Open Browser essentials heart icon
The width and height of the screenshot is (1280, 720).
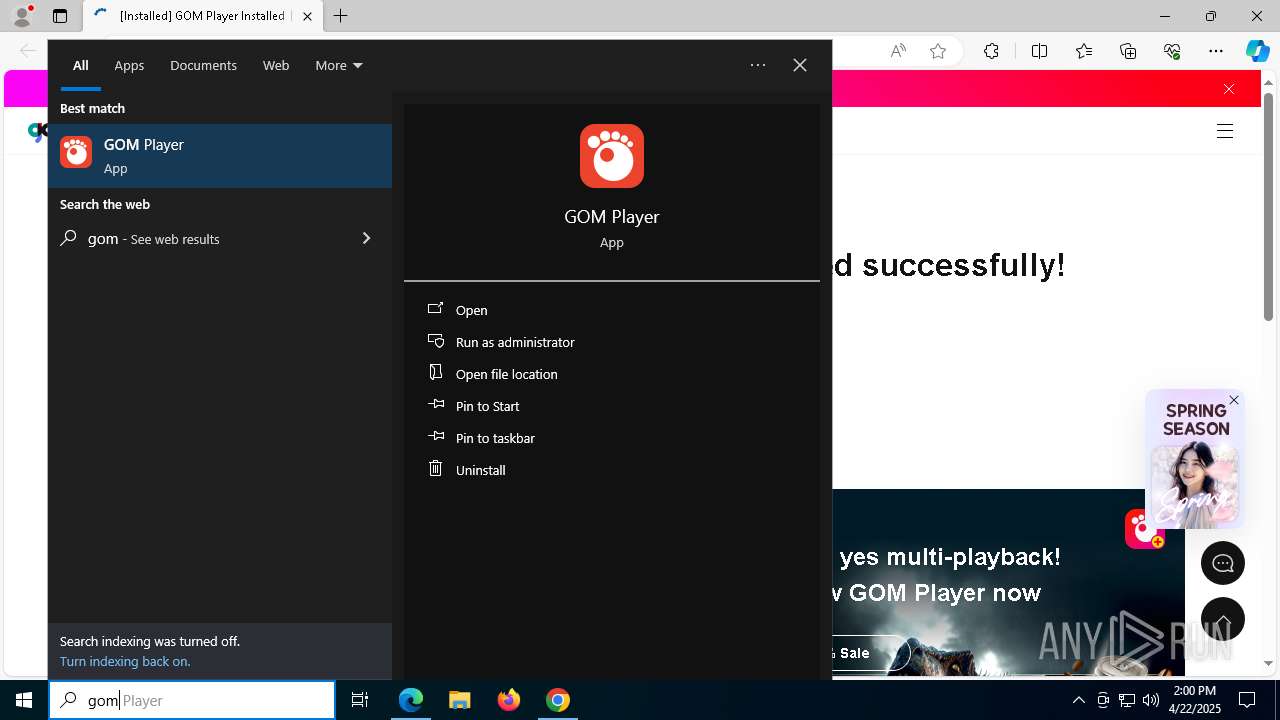(x=1172, y=51)
